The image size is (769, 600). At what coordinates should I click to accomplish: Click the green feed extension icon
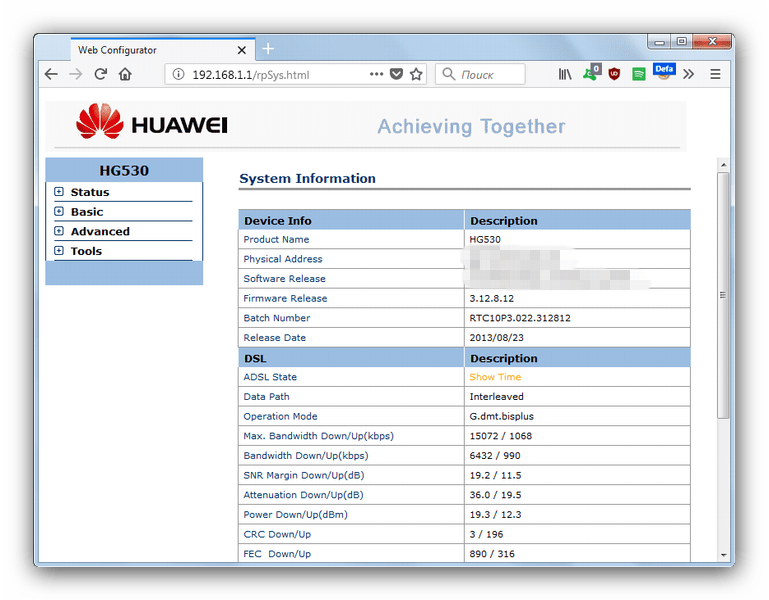tap(639, 75)
